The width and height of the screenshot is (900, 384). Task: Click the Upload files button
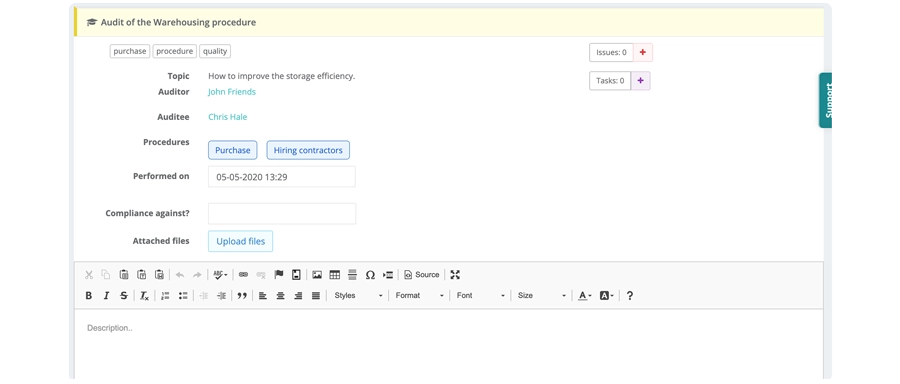click(x=240, y=242)
